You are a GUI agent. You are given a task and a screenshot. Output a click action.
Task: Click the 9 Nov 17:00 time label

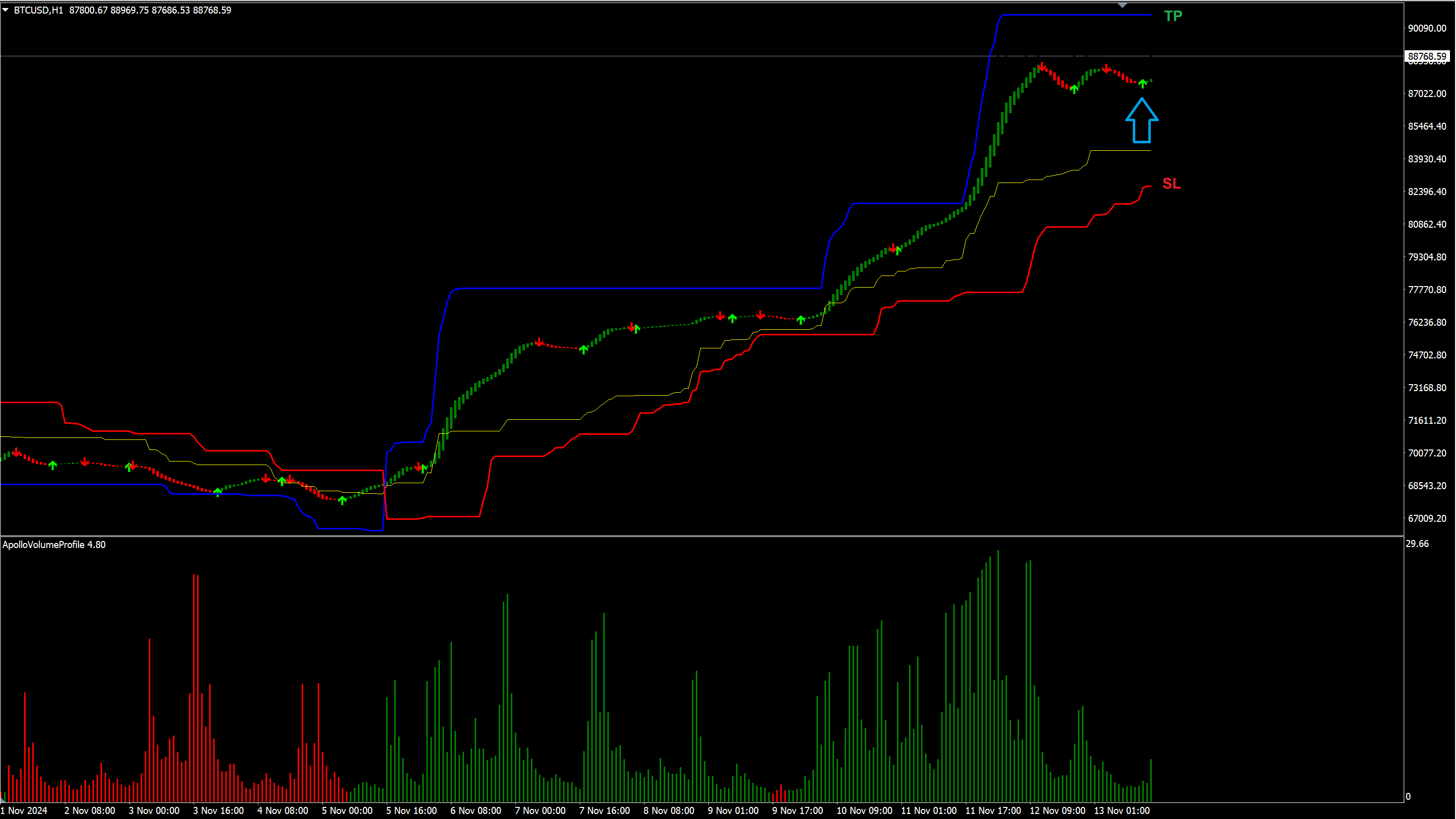pos(799,810)
